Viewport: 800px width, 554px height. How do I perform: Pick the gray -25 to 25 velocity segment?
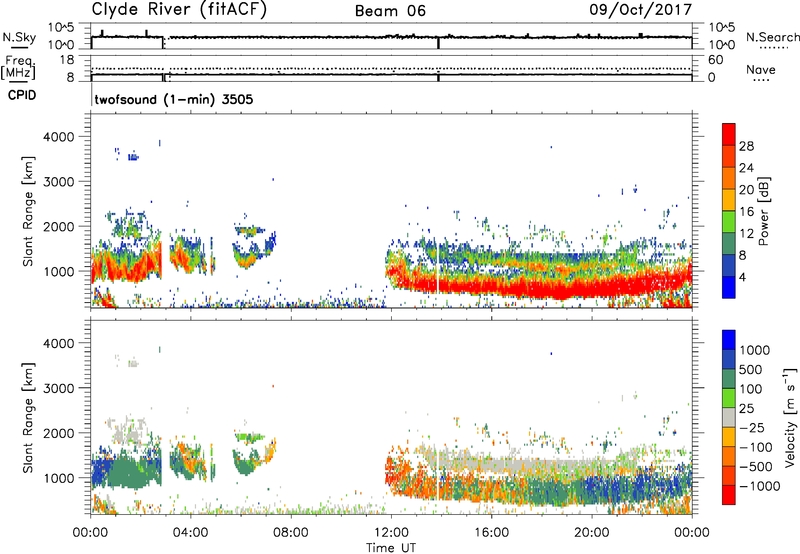[x=729, y=417]
